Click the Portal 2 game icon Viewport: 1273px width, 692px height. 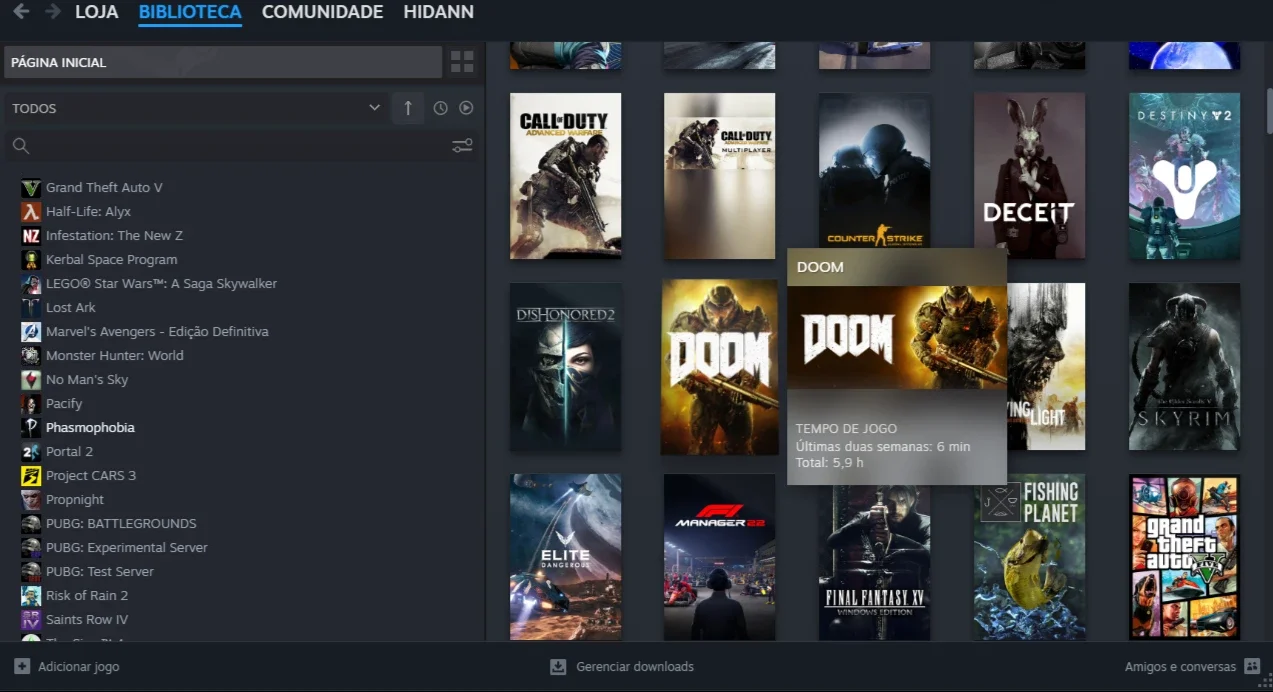pos(31,451)
